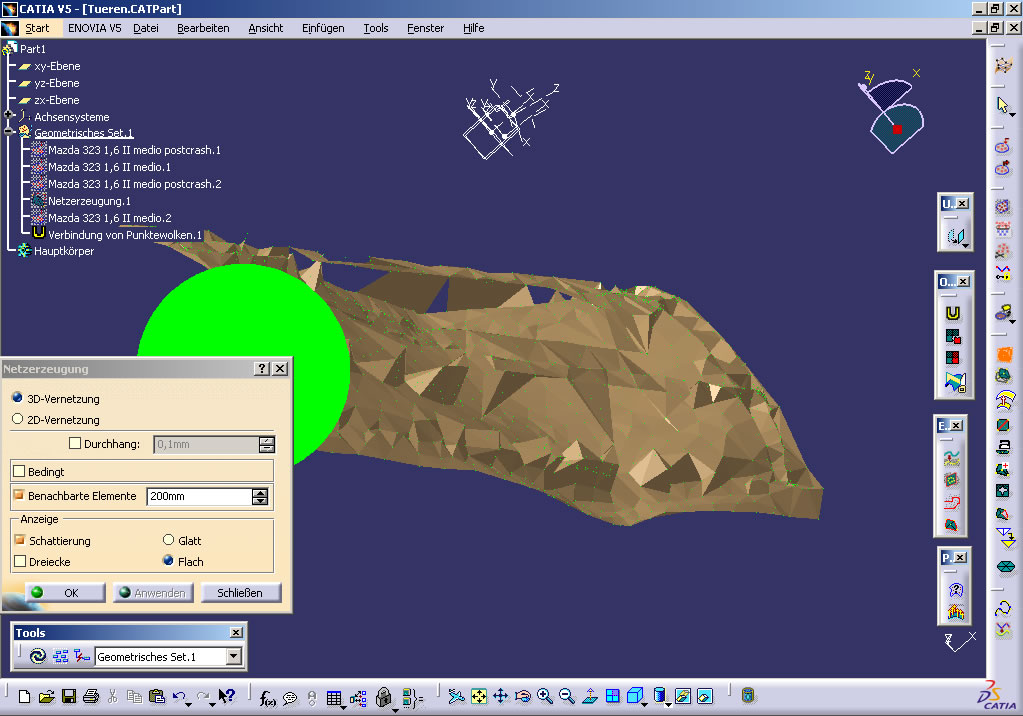Save the part with the floppy disk icon
The image size is (1023, 716).
pyautogui.click(x=69, y=696)
